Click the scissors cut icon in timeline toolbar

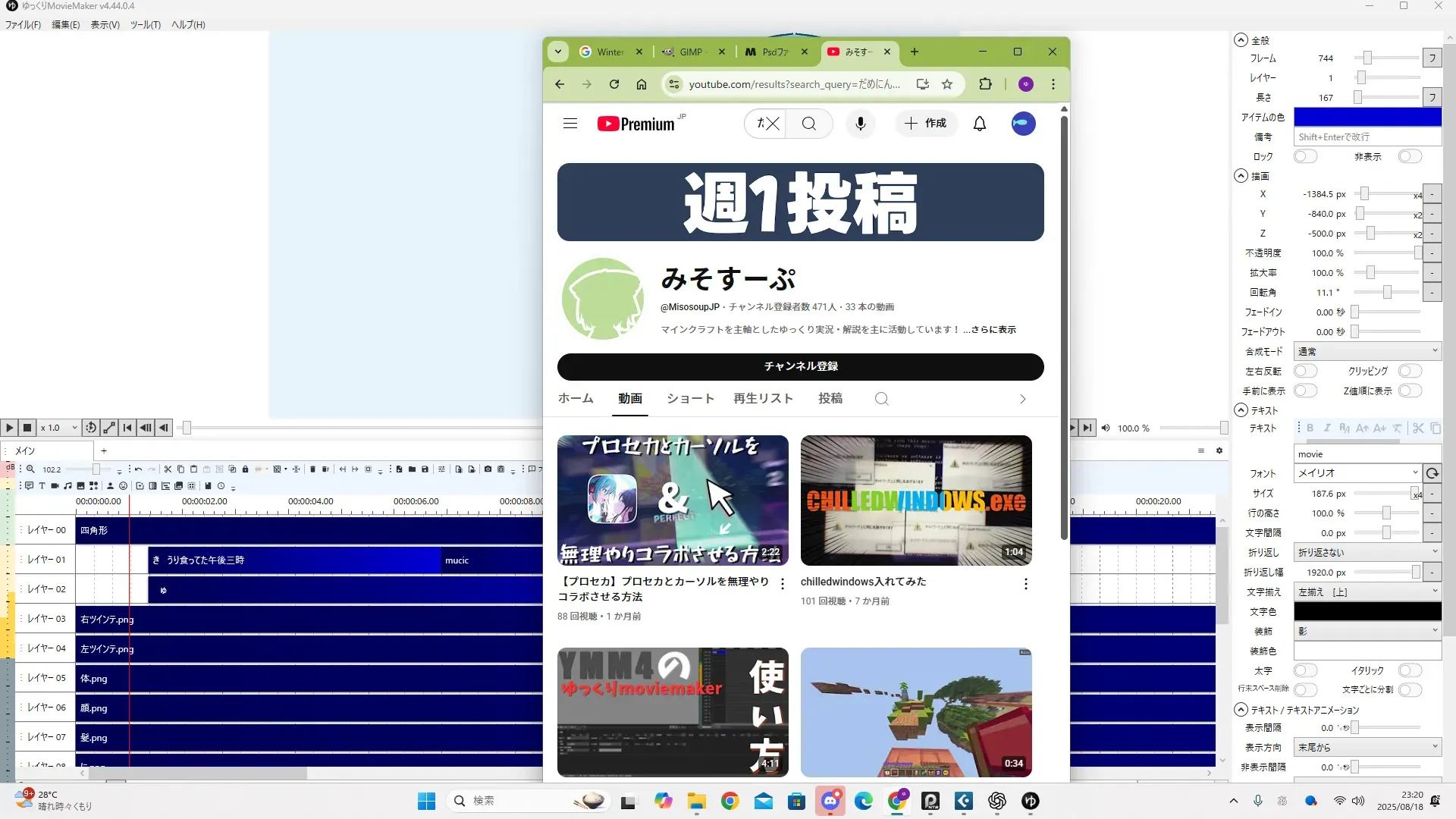[x=168, y=469]
